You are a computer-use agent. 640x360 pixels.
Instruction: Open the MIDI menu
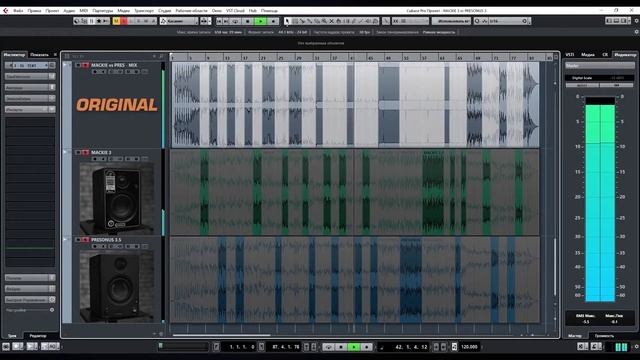point(84,11)
